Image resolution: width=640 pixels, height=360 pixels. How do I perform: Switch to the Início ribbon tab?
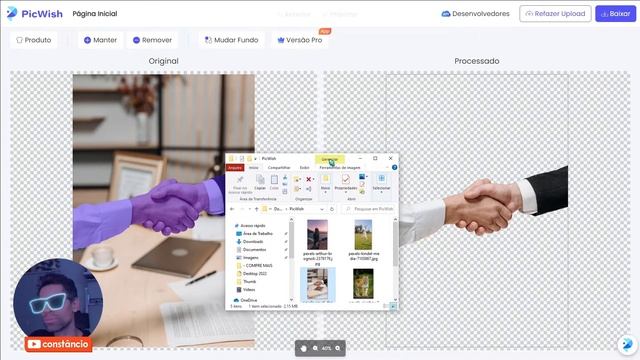[254, 168]
